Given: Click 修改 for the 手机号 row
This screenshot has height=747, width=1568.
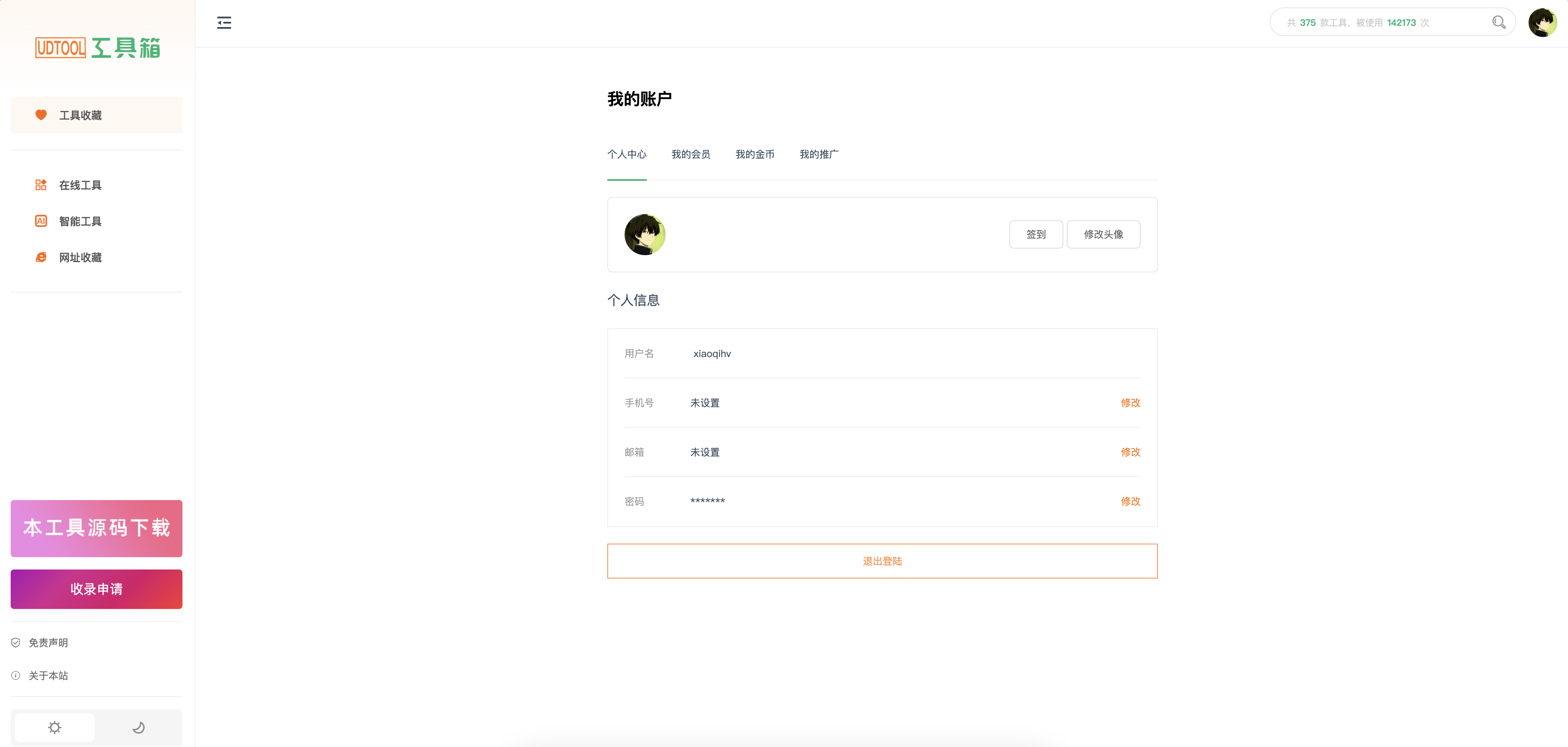Looking at the screenshot, I should click(1130, 402).
